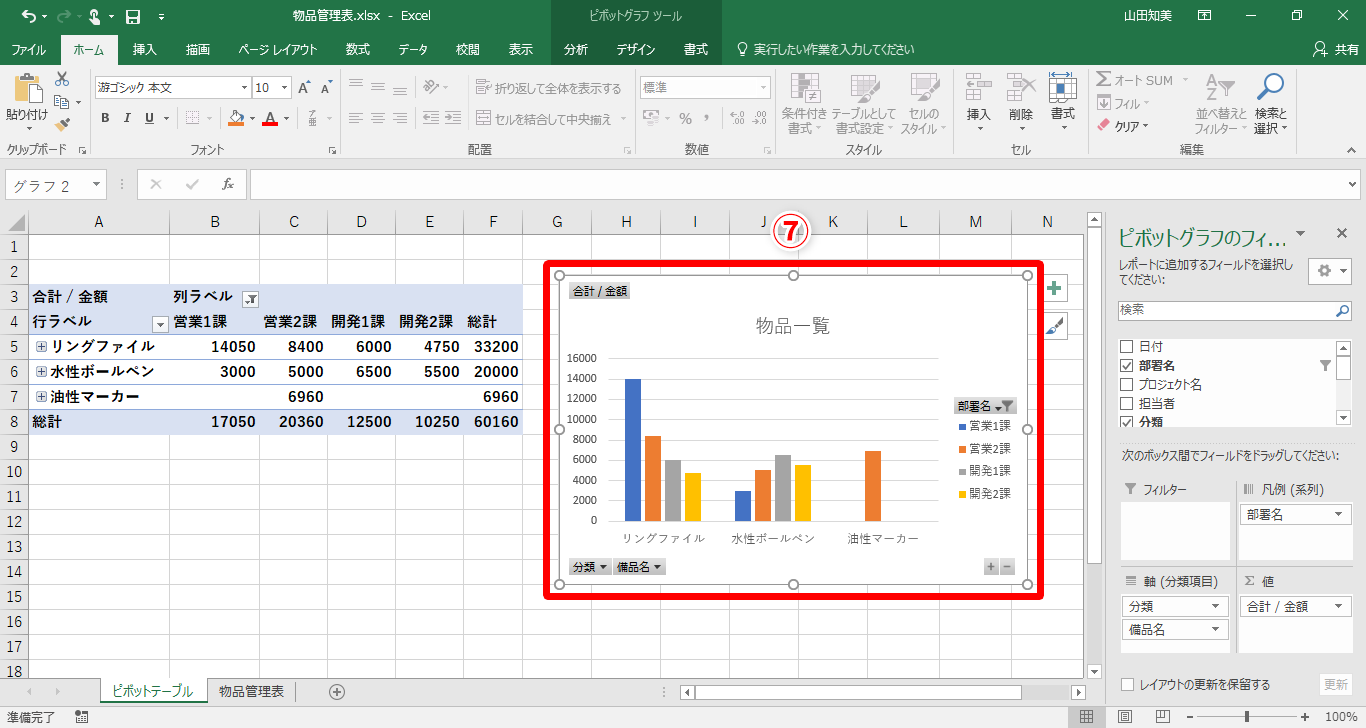Open the ファイル tab
The height and width of the screenshot is (728, 1366).
(28, 49)
